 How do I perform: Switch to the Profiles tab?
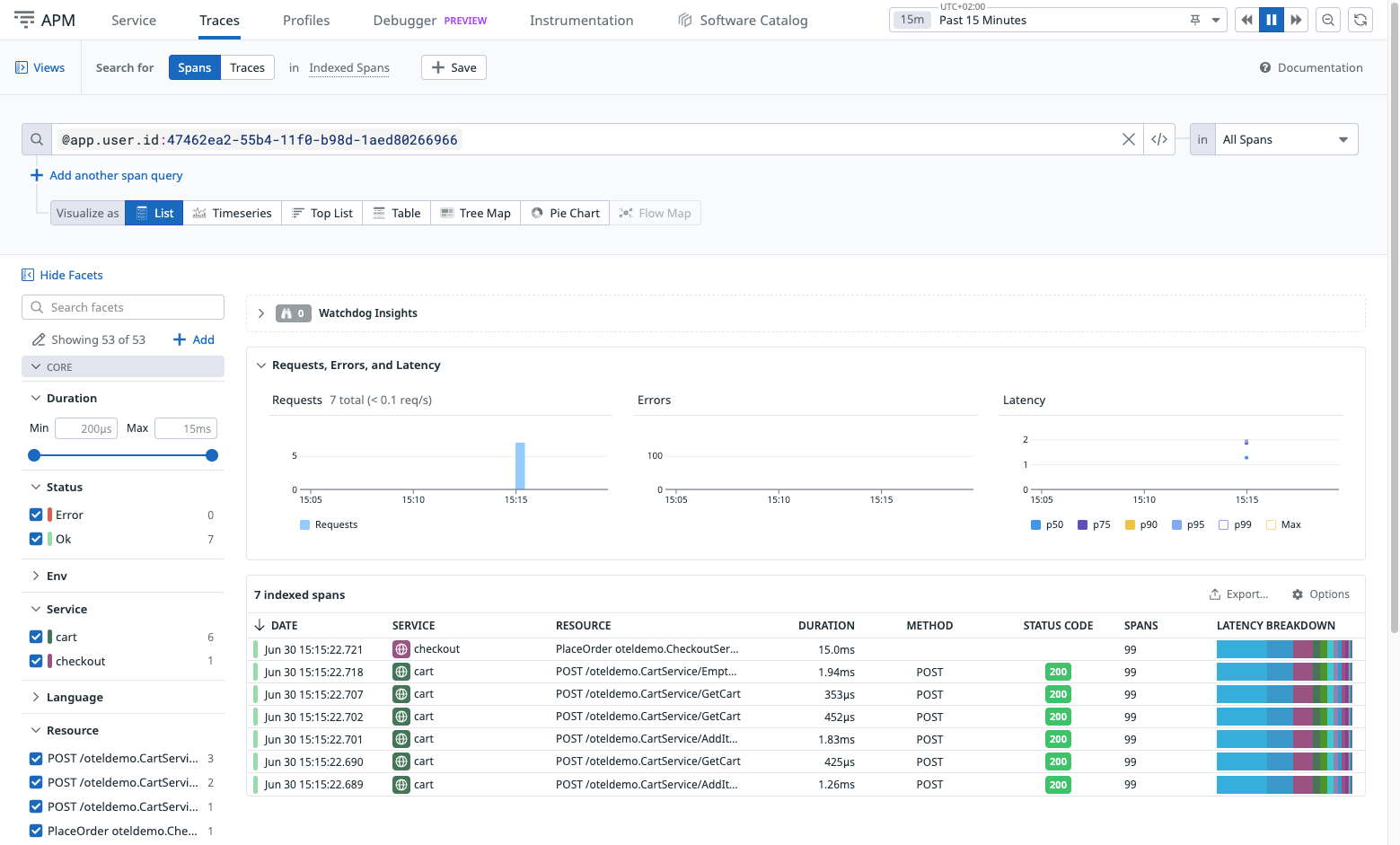point(306,20)
